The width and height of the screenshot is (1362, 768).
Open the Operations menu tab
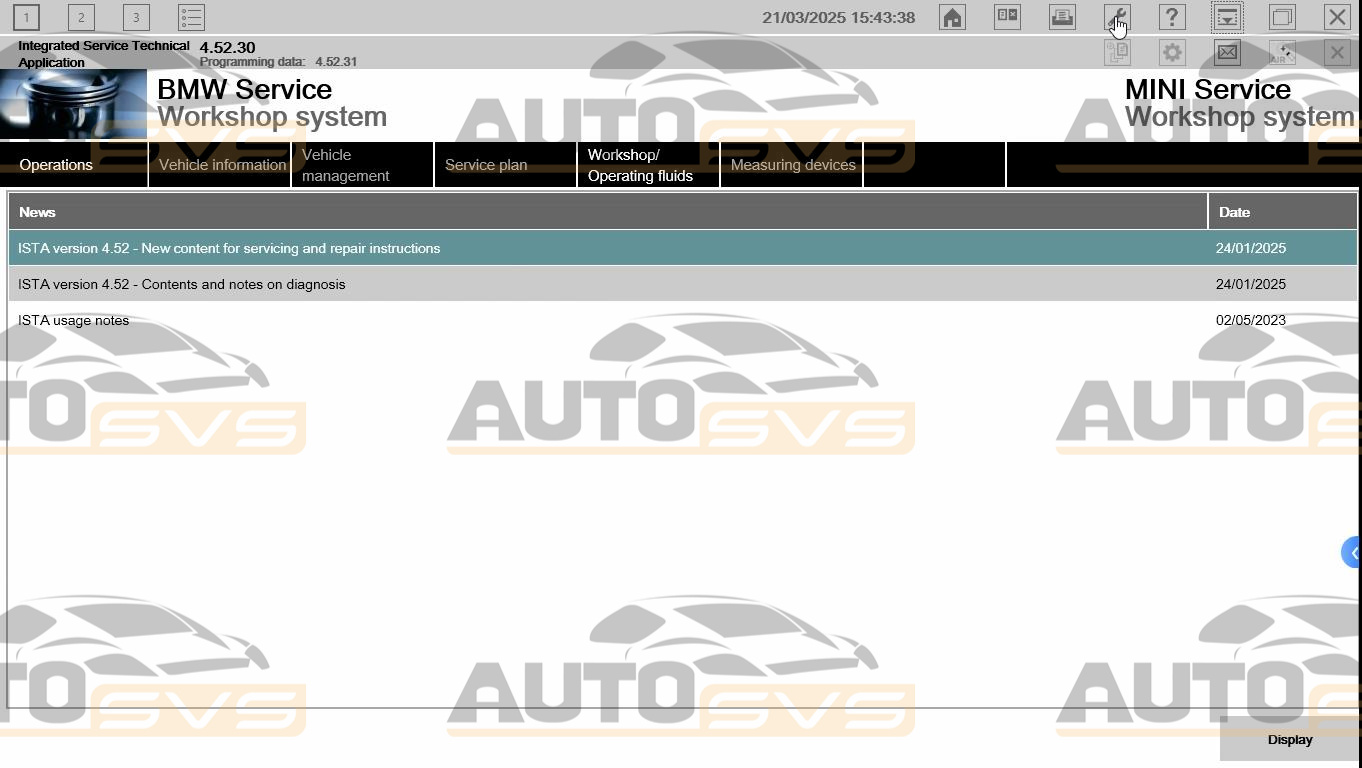pos(74,165)
